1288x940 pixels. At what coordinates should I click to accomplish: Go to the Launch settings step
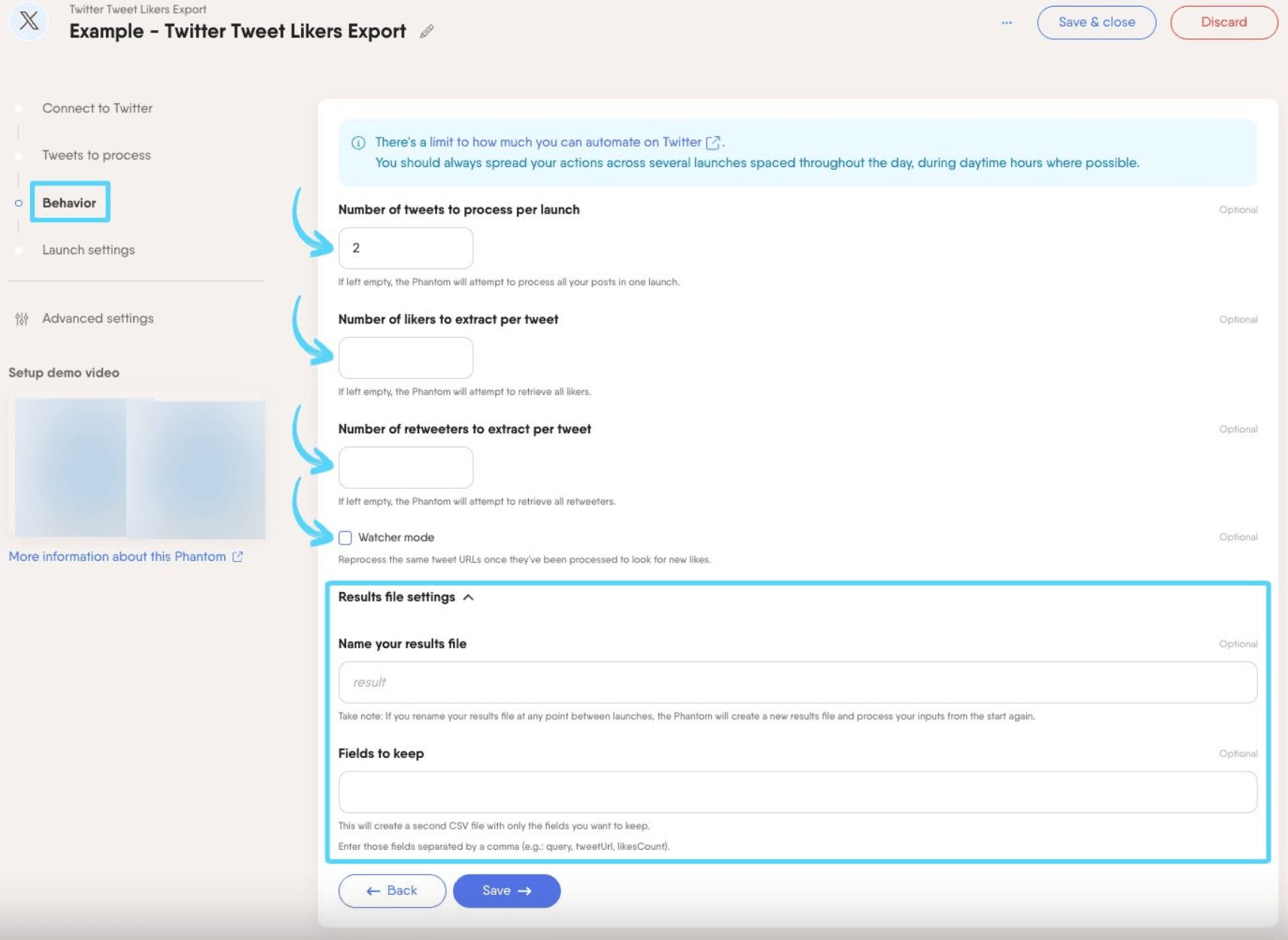point(88,250)
